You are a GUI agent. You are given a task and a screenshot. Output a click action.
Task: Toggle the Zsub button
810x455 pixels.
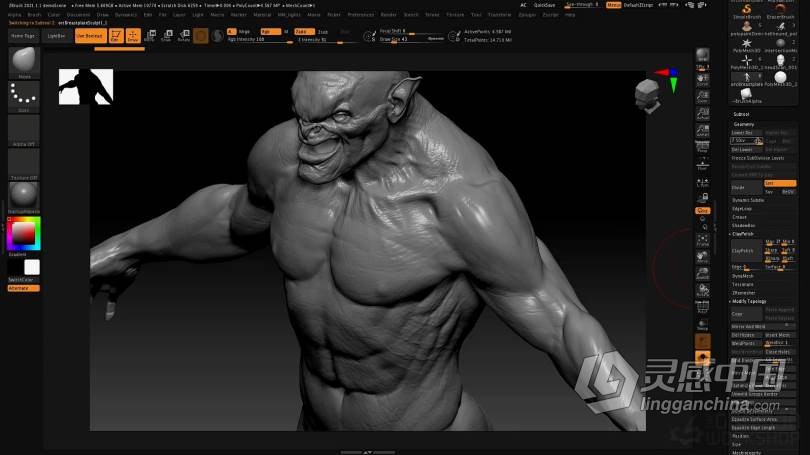point(323,32)
